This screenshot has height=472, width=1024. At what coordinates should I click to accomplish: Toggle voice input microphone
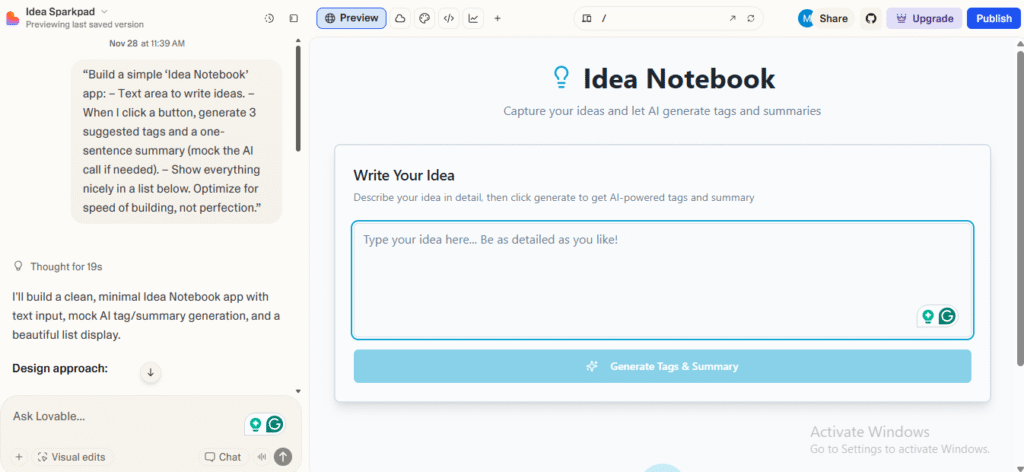[262, 457]
